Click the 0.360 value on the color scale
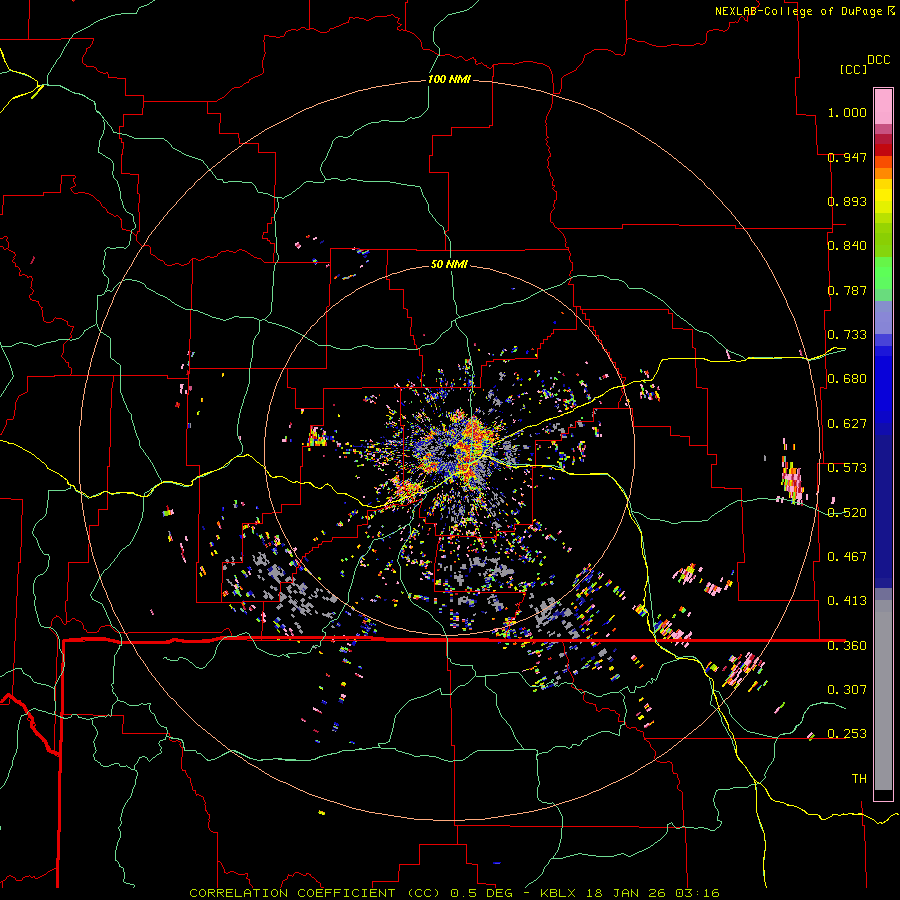 tap(847, 646)
